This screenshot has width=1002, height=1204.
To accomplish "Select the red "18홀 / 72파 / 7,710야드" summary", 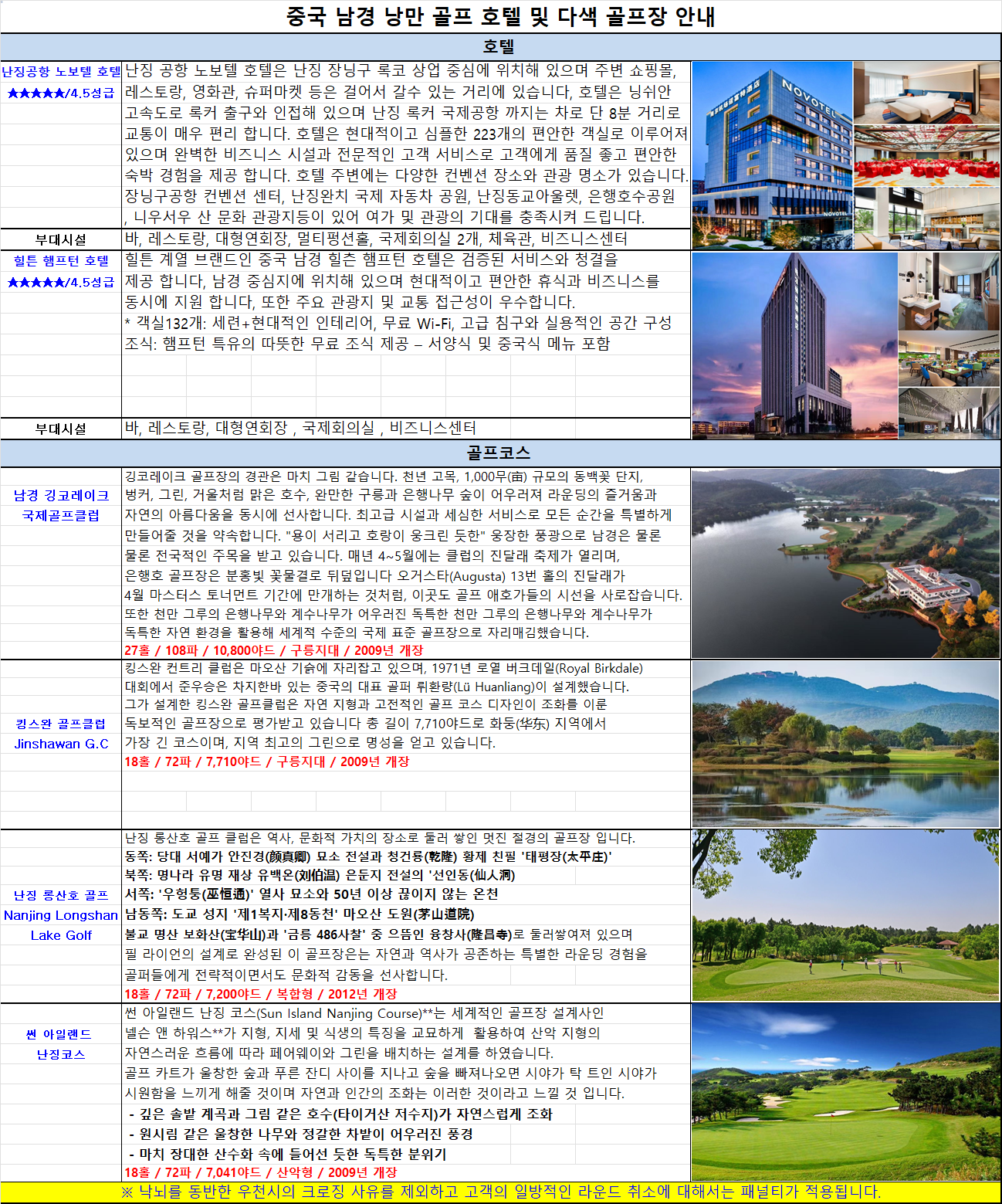I will tap(267, 761).
